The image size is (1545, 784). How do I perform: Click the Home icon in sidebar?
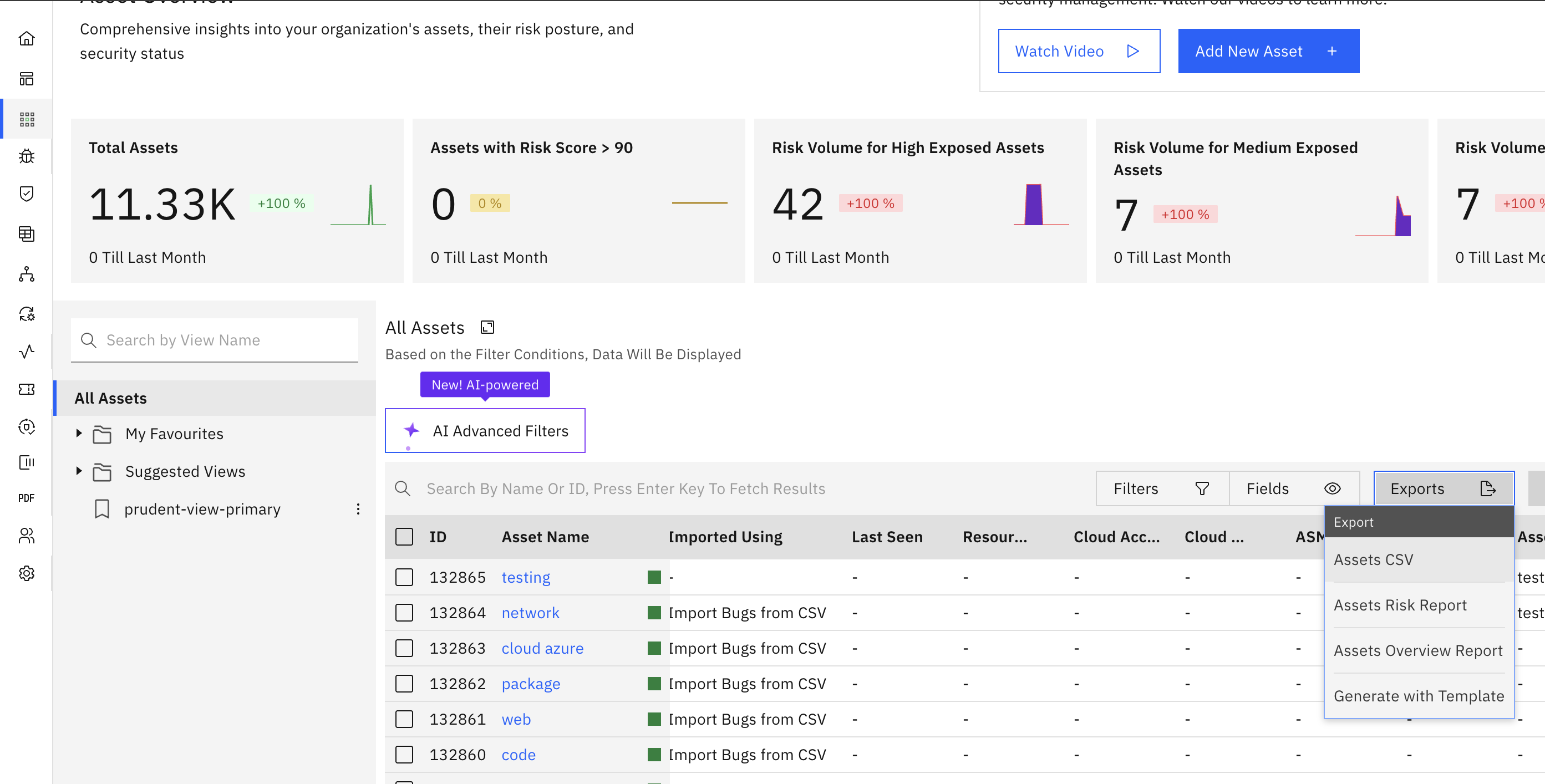click(27, 39)
